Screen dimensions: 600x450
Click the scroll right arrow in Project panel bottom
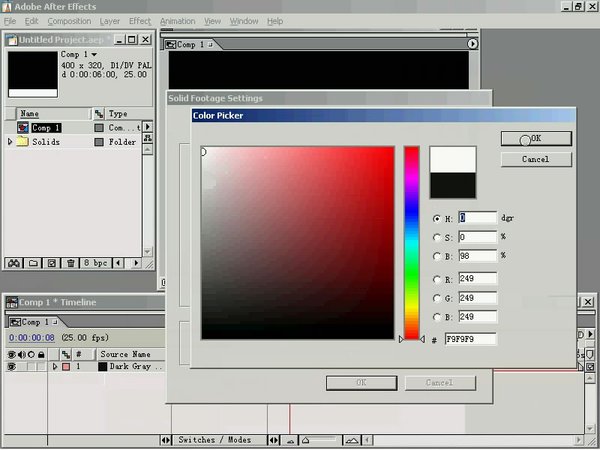[136, 263]
